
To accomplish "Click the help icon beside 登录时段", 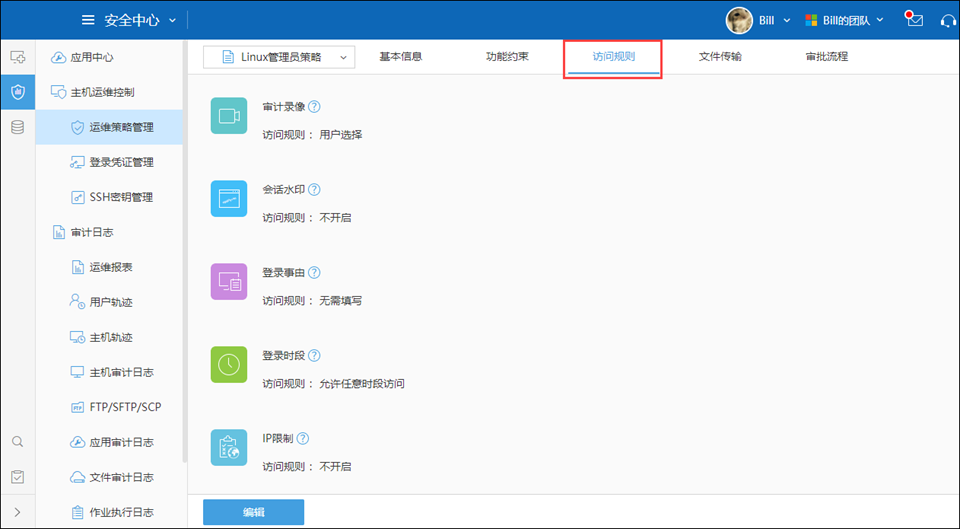I will pyautogui.click(x=314, y=356).
